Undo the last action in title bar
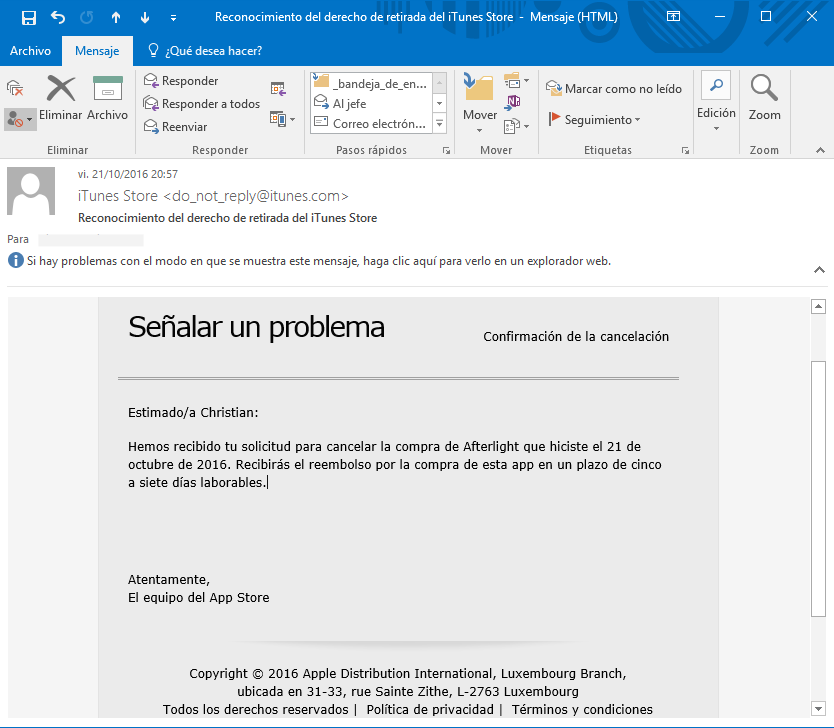Viewport: 834px width, 728px height. click(58, 18)
